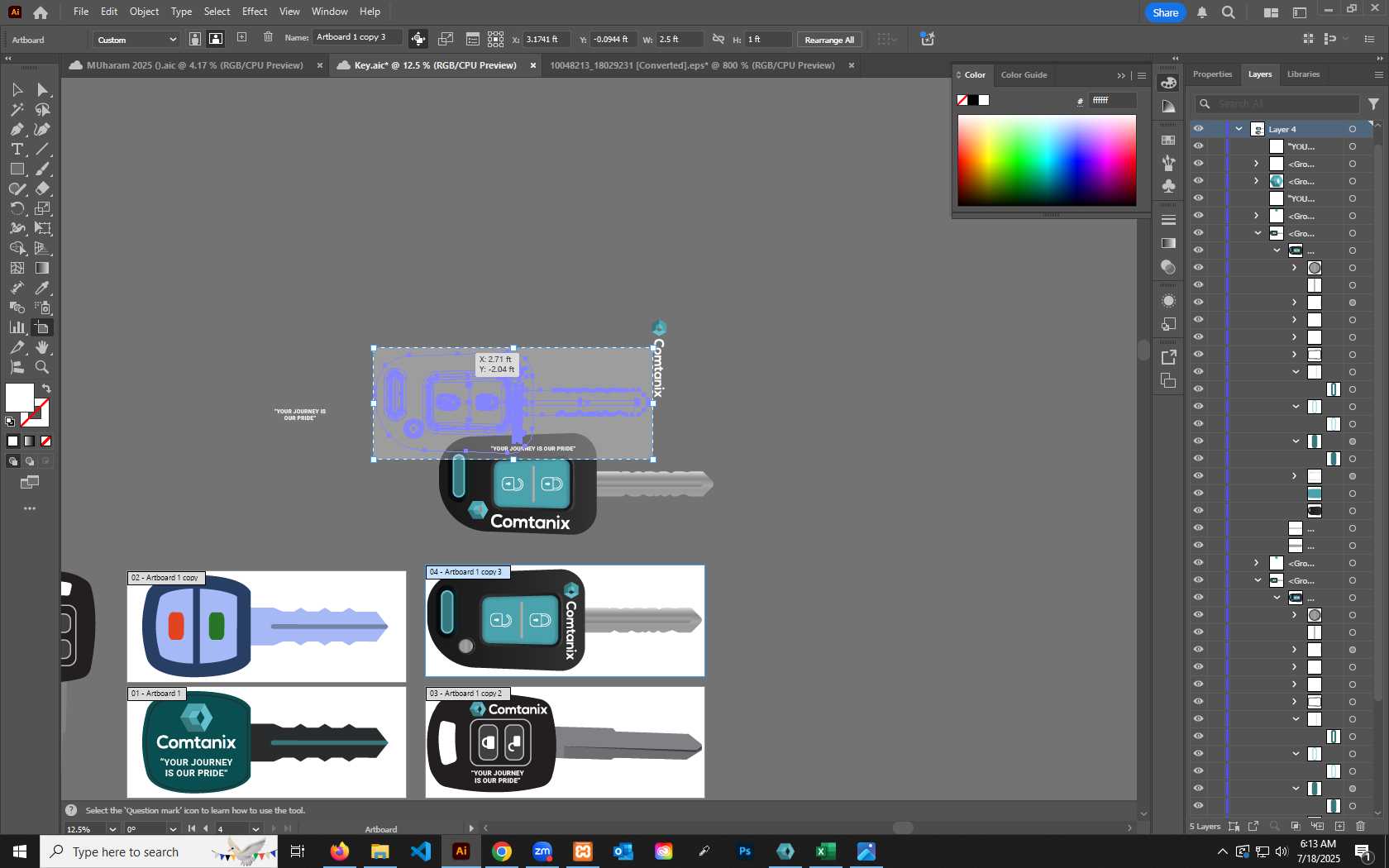
Task: Open the artboard navigation number dropdown
Action: click(x=255, y=828)
